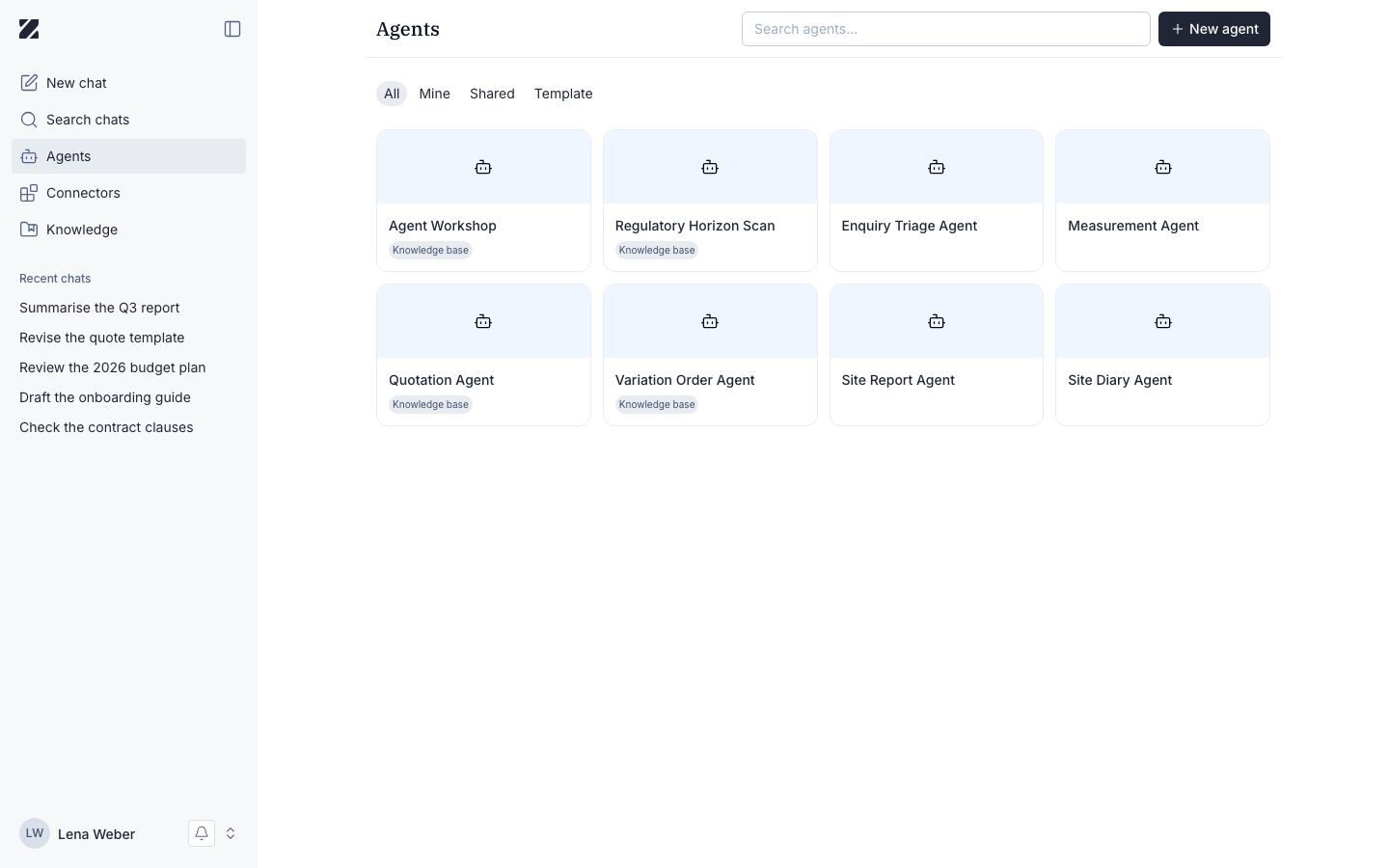Open Revise the quote template chat
The height and width of the screenshot is (868, 1389).
point(102,338)
